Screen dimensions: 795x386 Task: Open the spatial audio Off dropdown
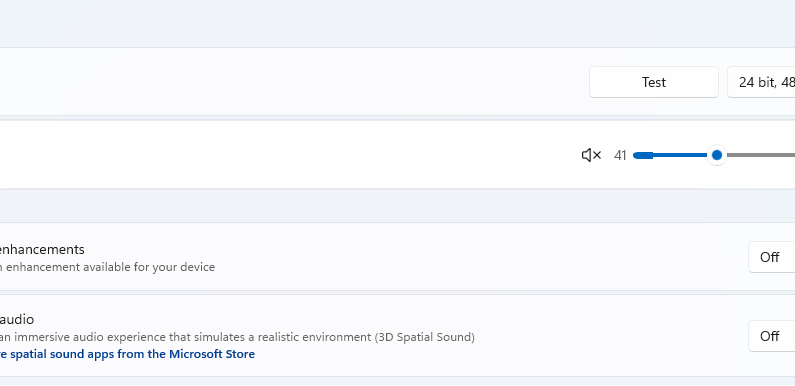pos(772,336)
